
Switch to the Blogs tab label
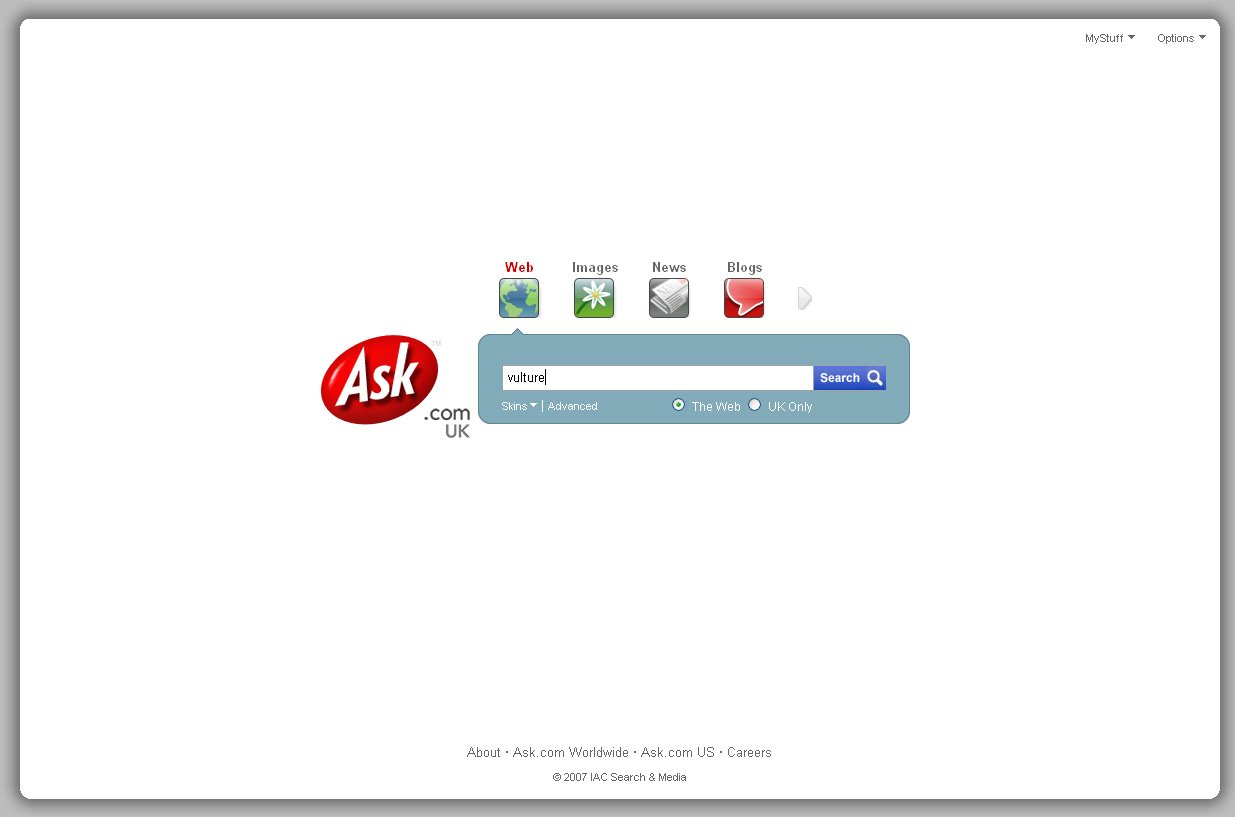tap(744, 267)
